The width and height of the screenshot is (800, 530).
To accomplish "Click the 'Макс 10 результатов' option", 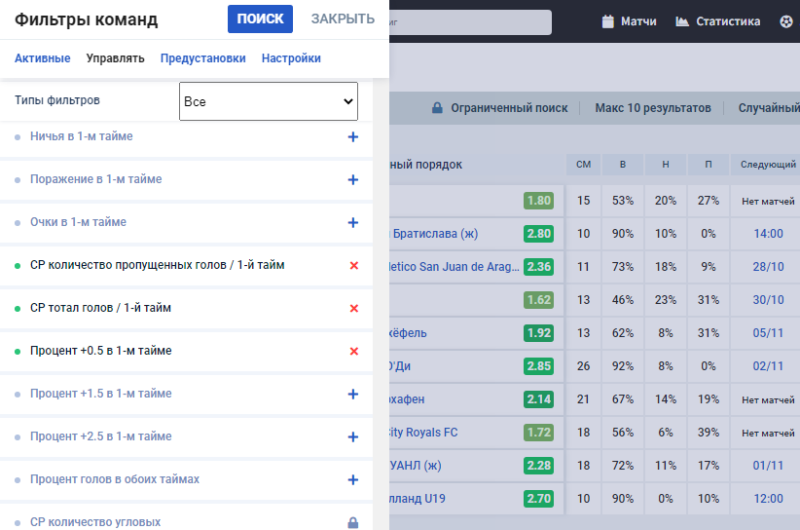I will click(x=652, y=108).
